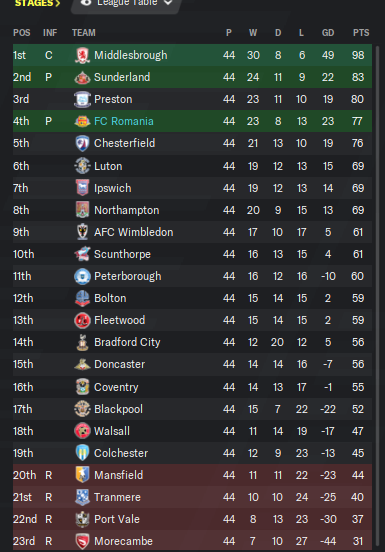This screenshot has width=385, height=552.
Task: Click the eye icon beside League Table
Action: (86, 2)
